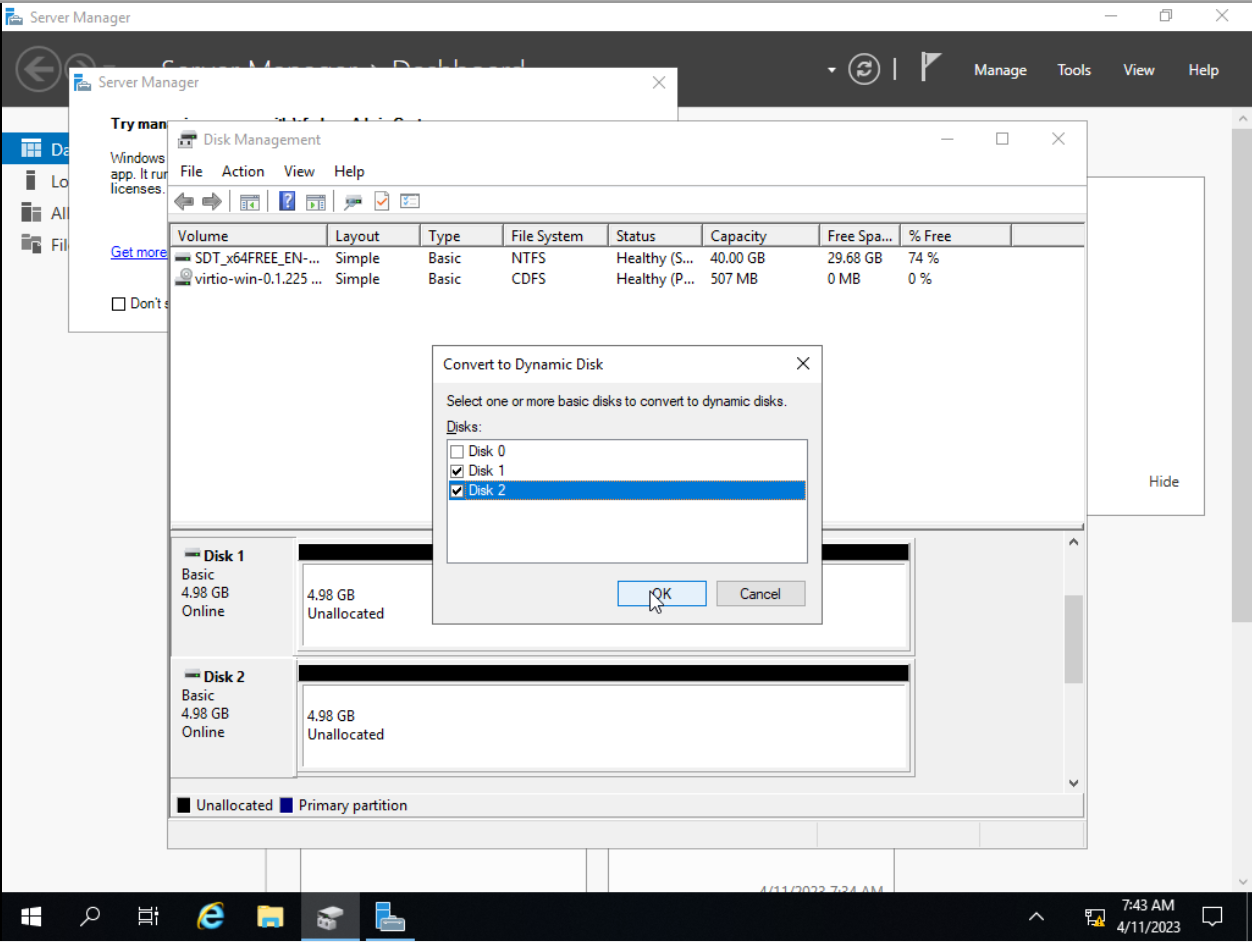Open the Manage menu in Server Manager
The image size is (1252, 942).
pos(1001,70)
